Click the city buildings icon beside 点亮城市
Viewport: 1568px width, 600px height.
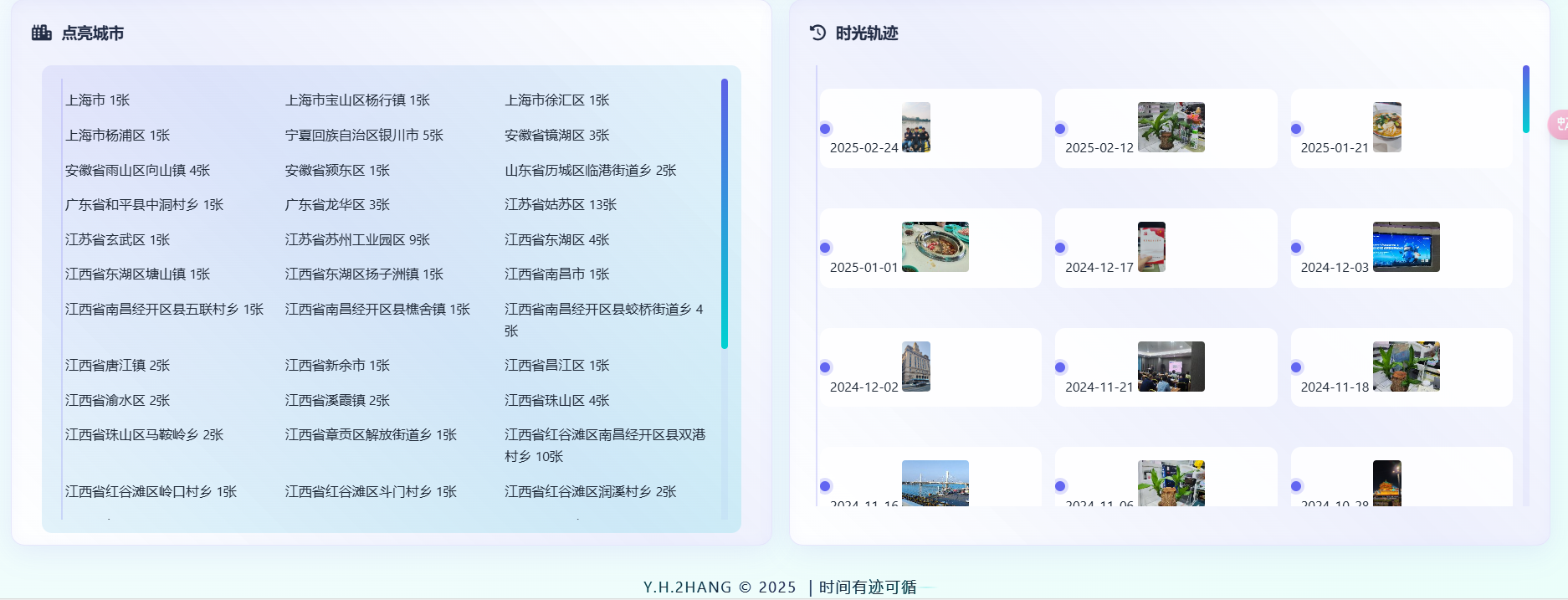click(42, 33)
